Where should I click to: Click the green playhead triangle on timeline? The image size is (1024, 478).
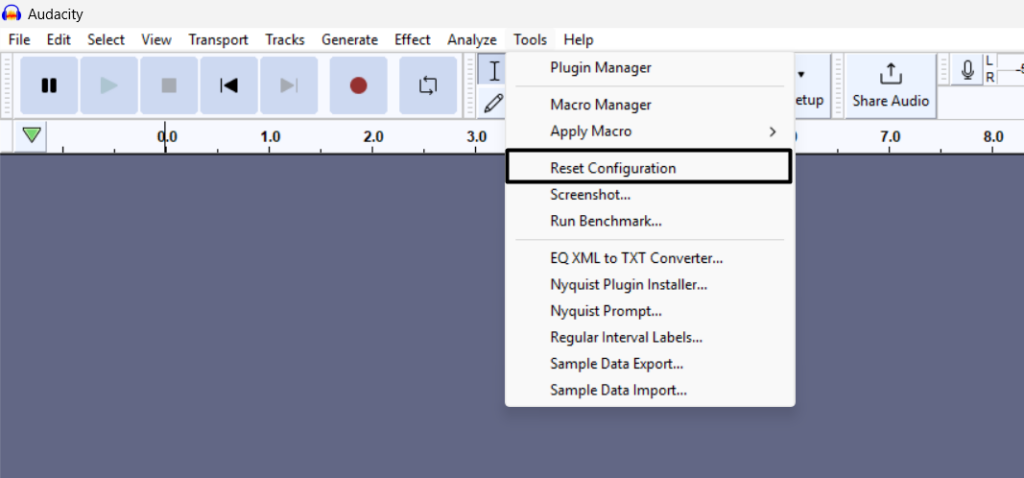(32, 135)
